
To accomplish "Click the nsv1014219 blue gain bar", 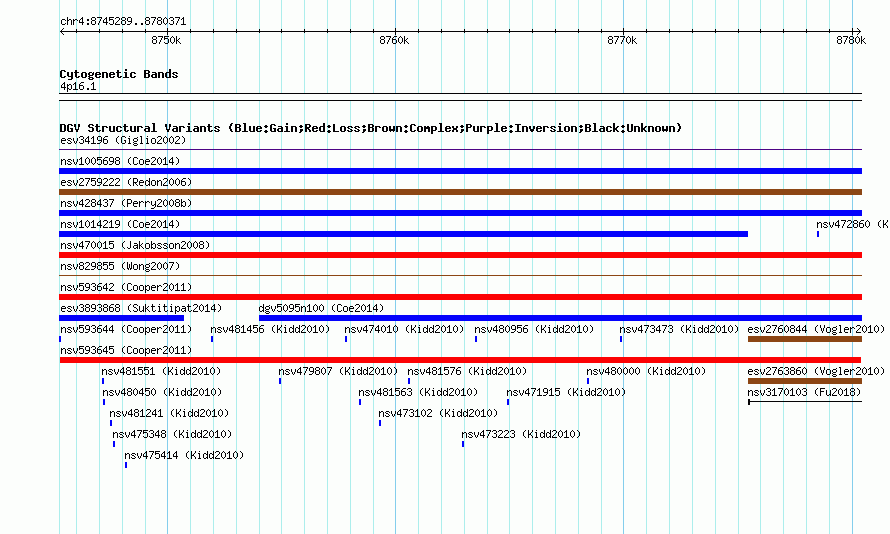I will pos(404,234).
